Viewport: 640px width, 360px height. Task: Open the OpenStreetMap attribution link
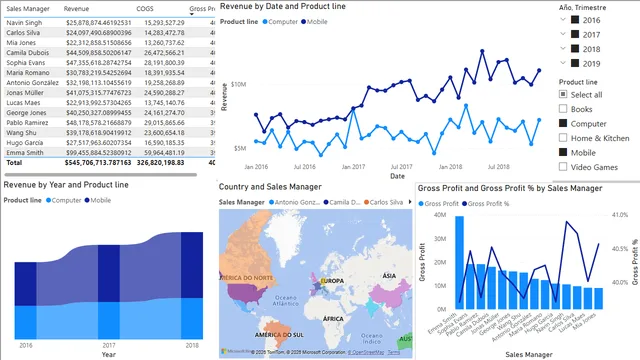point(366,352)
